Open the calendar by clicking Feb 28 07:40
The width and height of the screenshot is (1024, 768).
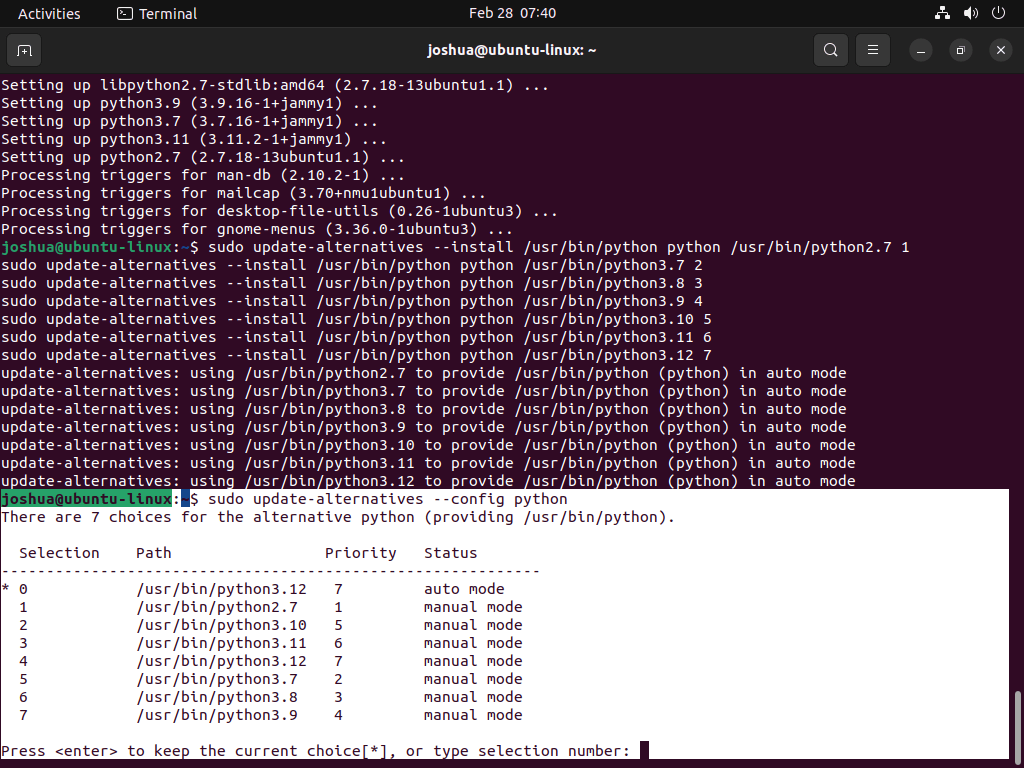[512, 13]
